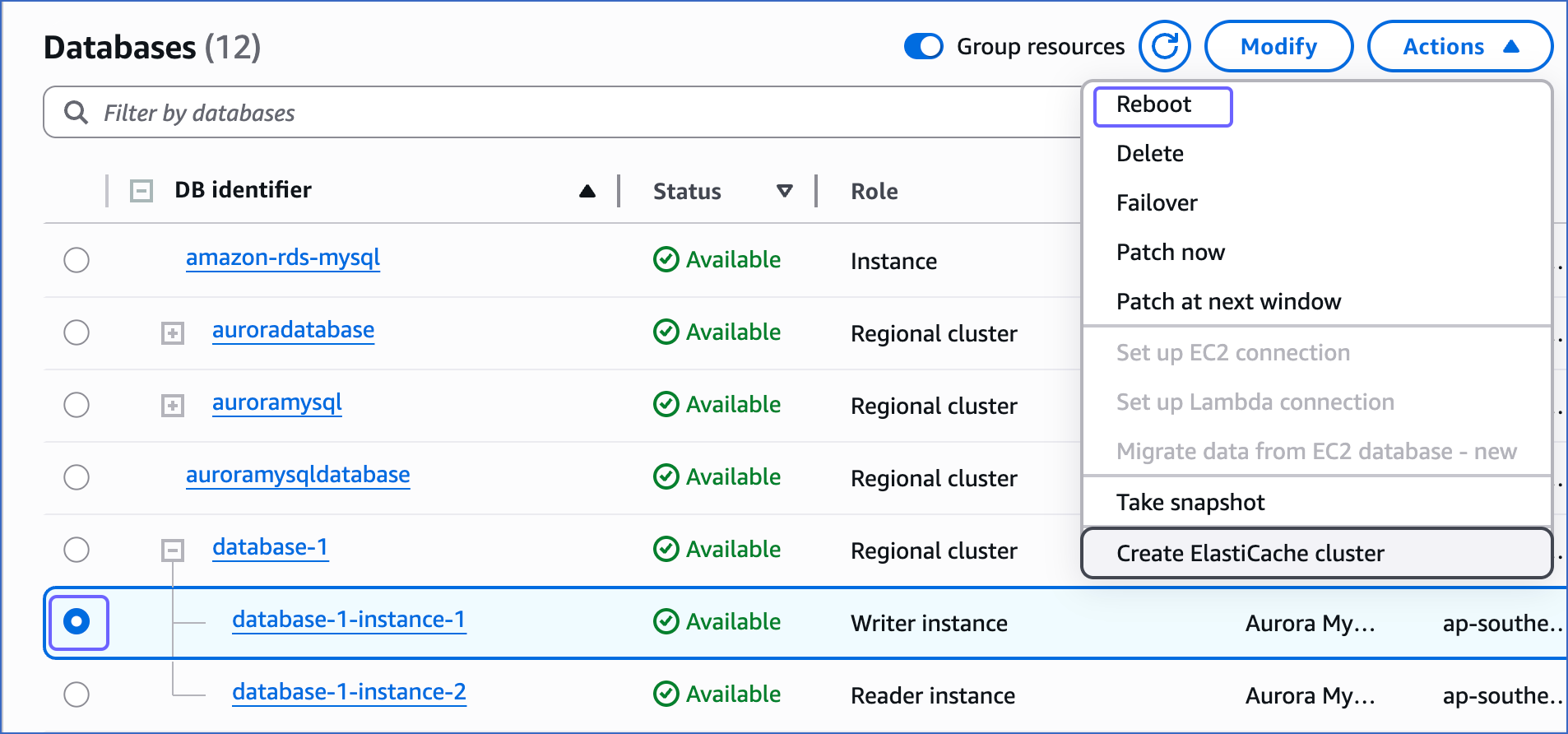Click the Instance role cell for amazon-rds-mysql

point(893,262)
